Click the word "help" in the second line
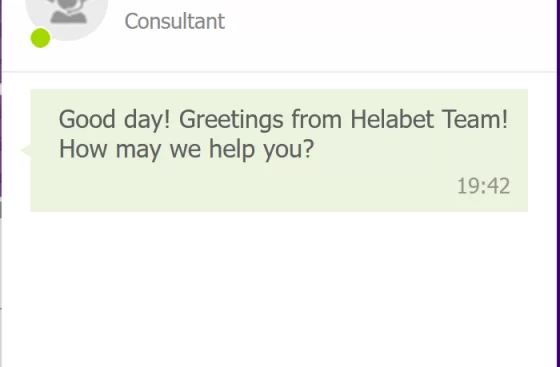Image resolution: width=560 pixels, height=367 pixels. (232, 149)
